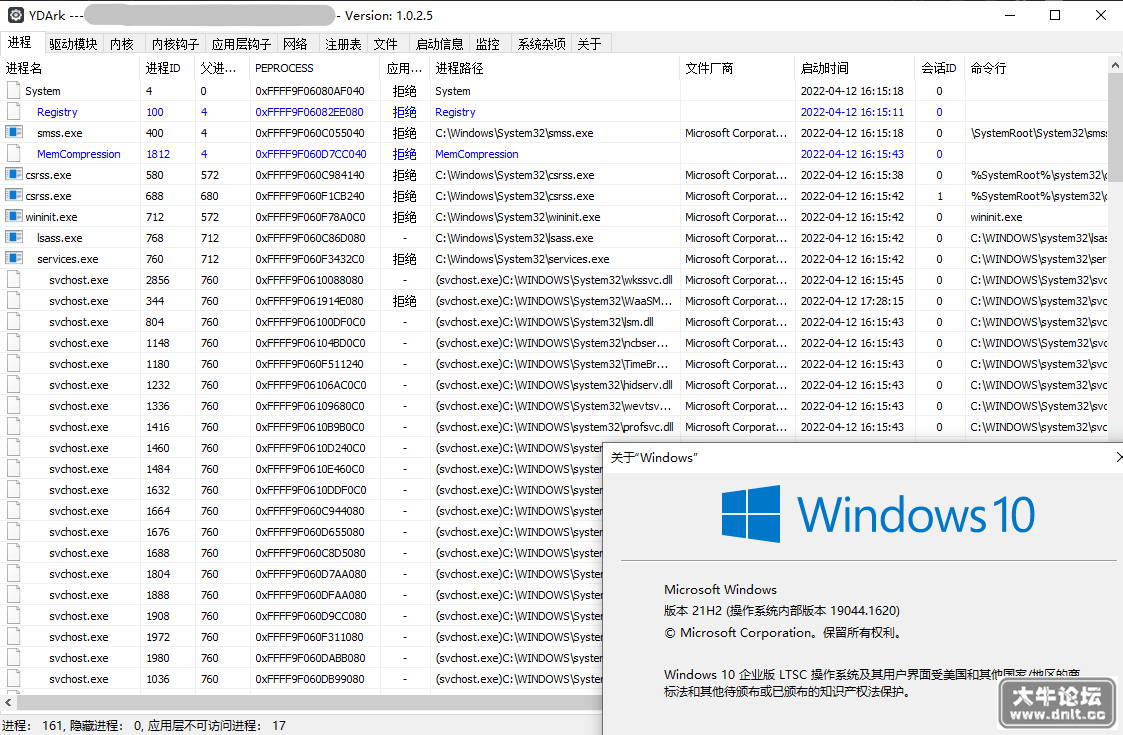Switch to the 驱动模块 tab
The height and width of the screenshot is (735, 1123).
pos(73,44)
